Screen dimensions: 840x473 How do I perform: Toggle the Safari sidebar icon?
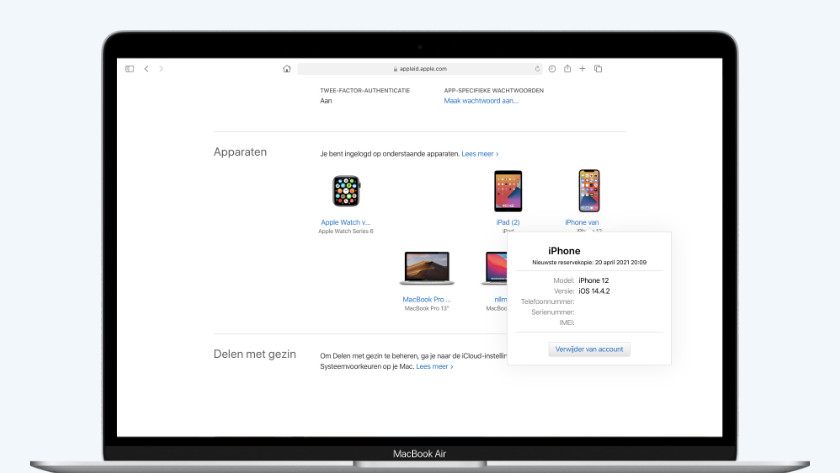pos(130,69)
